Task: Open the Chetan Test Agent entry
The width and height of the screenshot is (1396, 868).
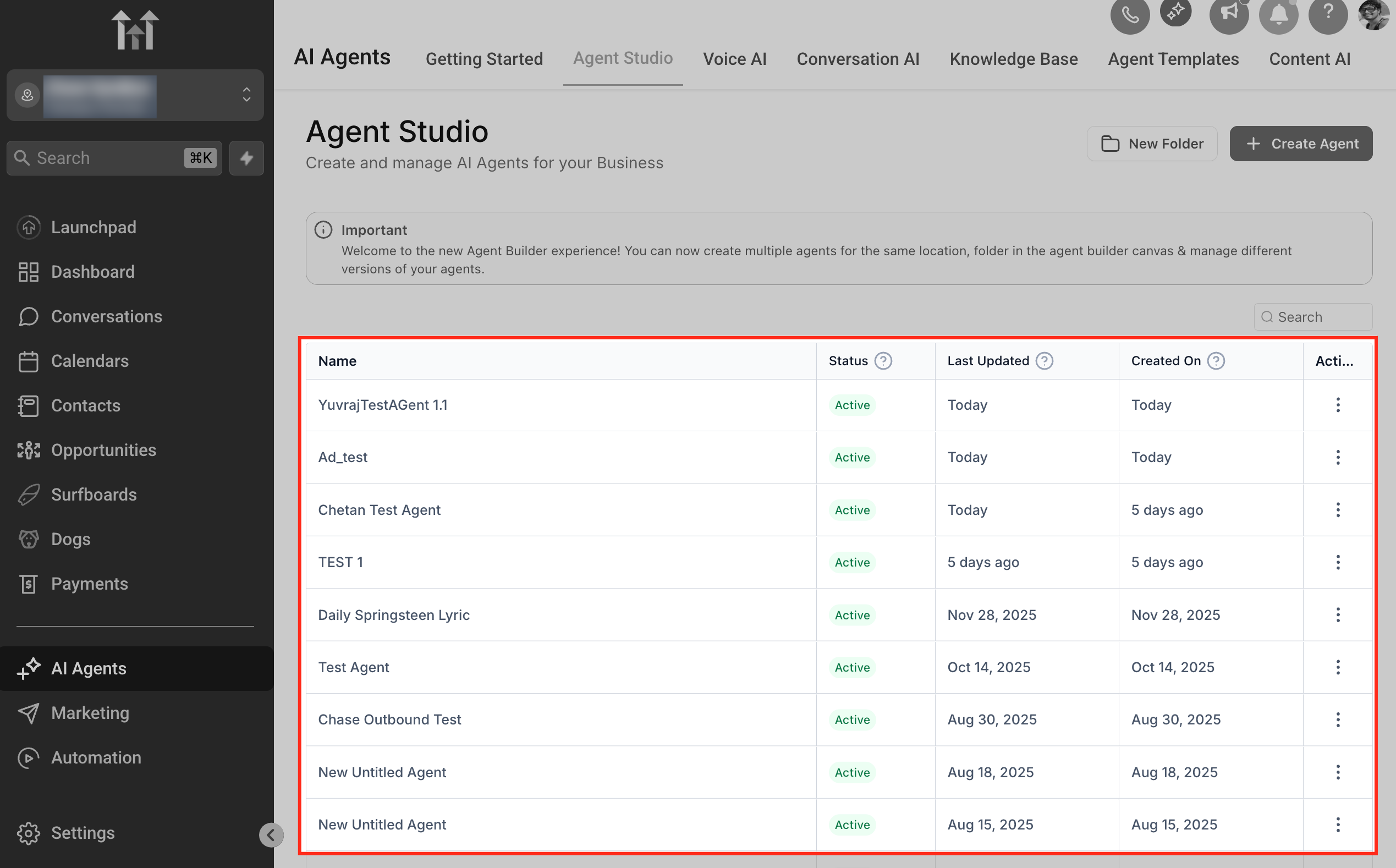Action: (379, 510)
